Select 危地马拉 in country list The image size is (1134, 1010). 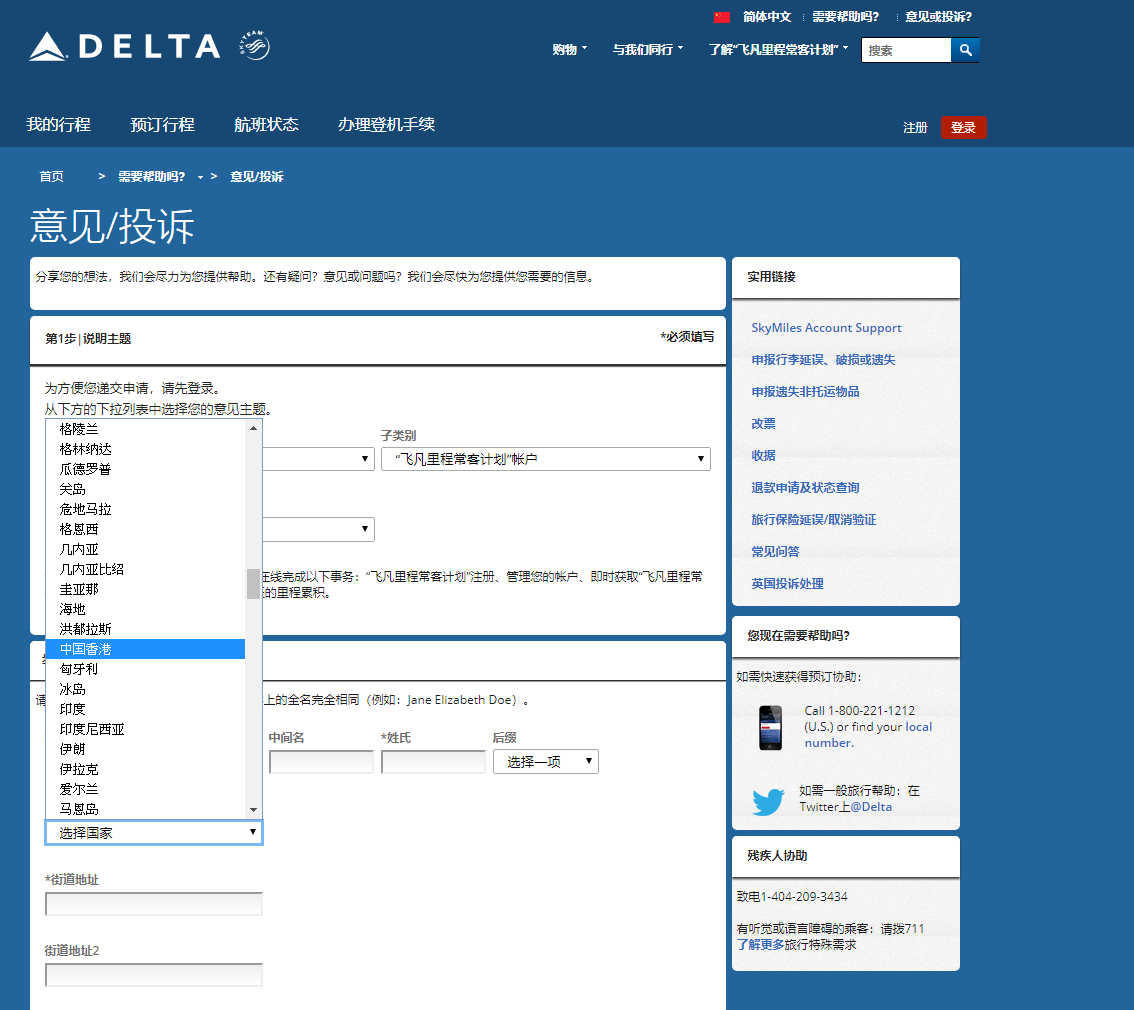click(145, 509)
